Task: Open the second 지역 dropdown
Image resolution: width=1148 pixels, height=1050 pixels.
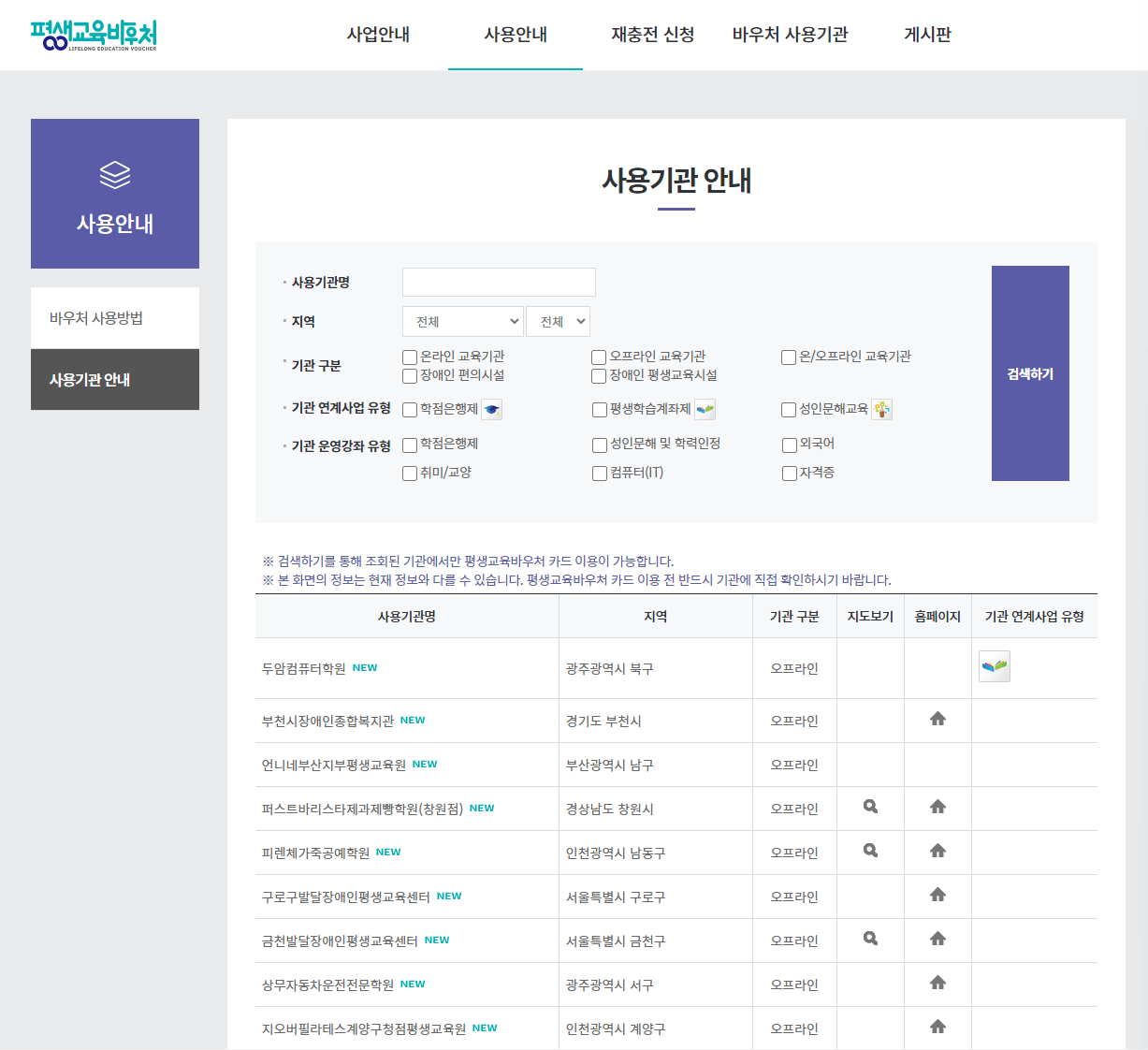Action: pos(558,321)
